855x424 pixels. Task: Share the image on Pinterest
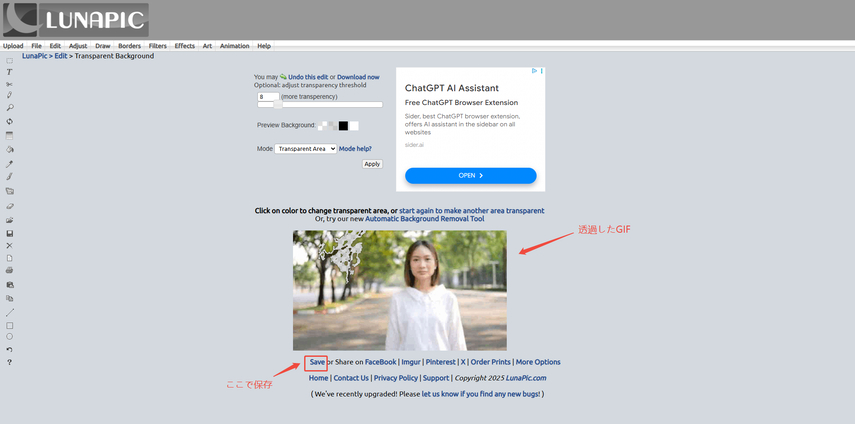click(441, 362)
